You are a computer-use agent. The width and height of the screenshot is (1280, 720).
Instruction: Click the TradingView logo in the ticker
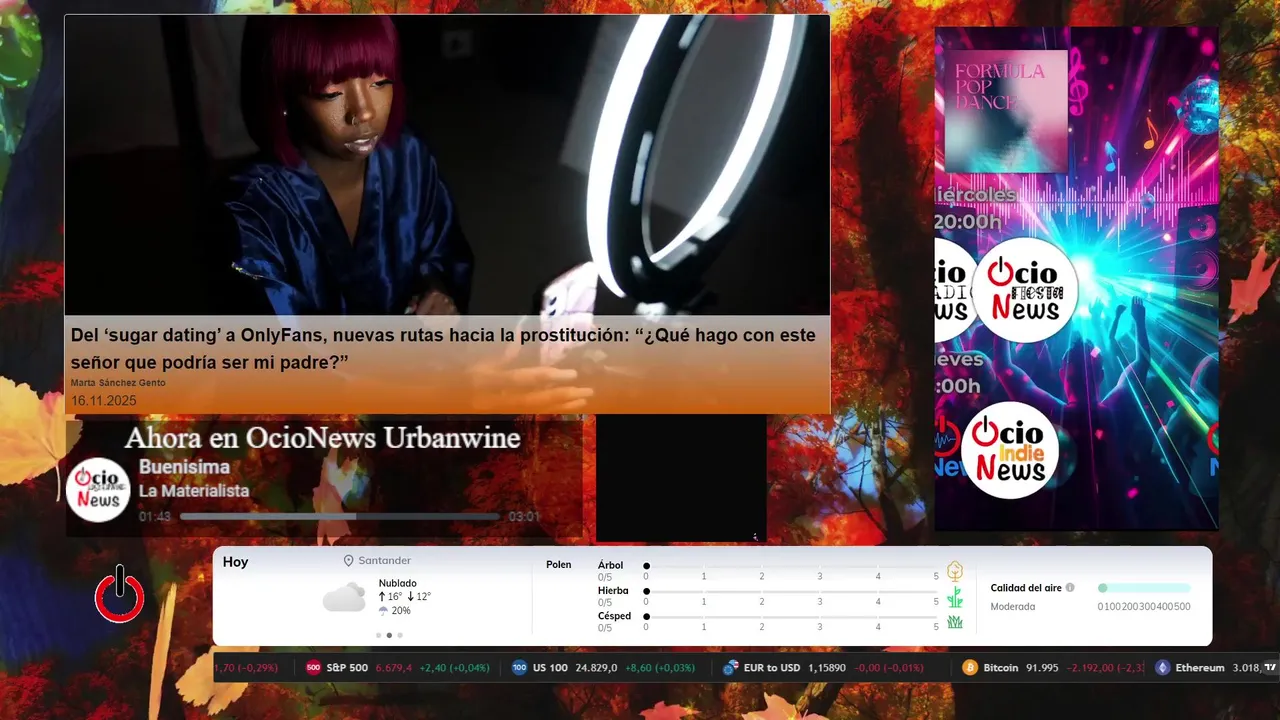tap(1270, 667)
